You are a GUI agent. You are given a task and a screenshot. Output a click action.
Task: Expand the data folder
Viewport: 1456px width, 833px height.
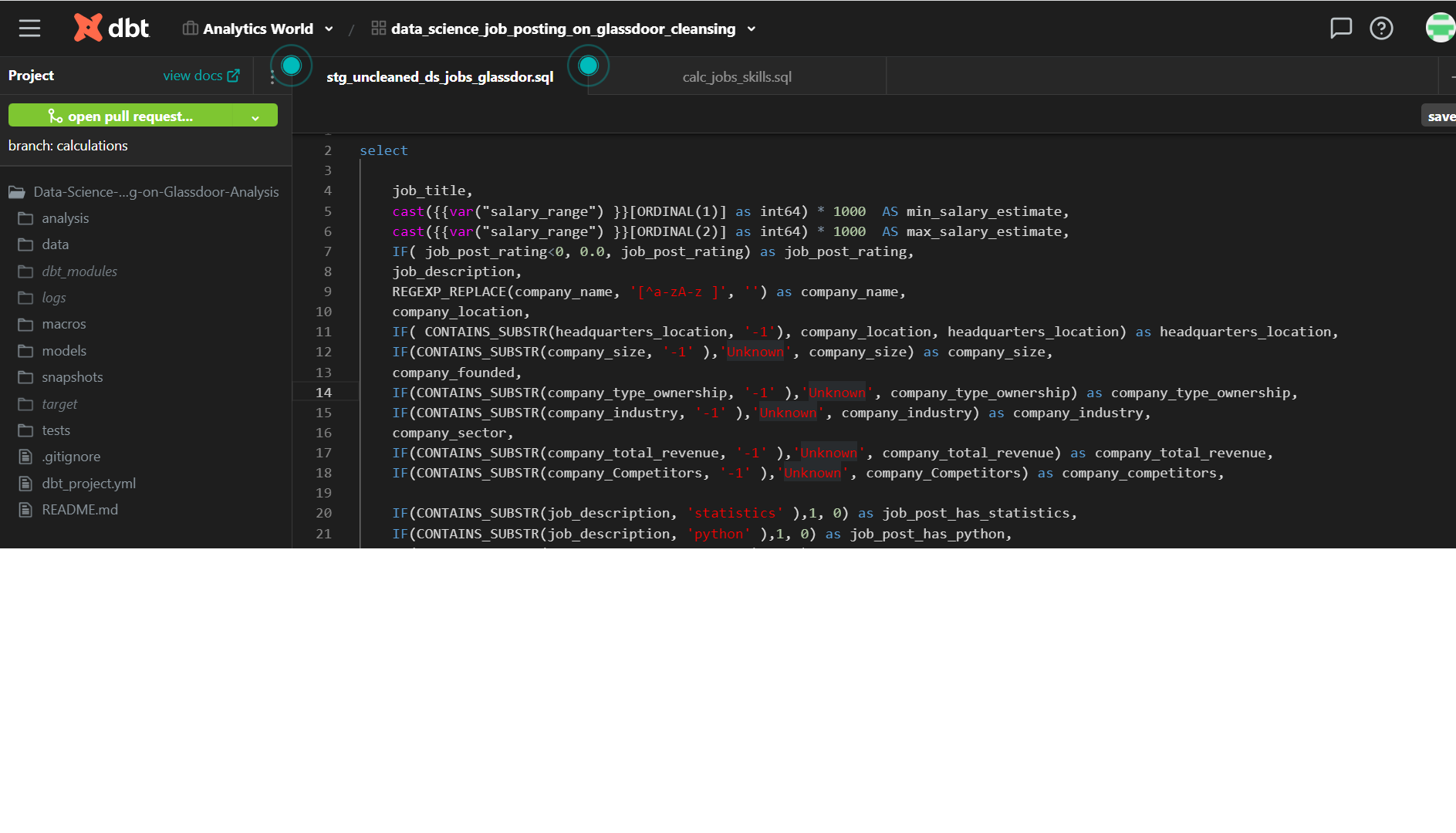[x=25, y=245]
